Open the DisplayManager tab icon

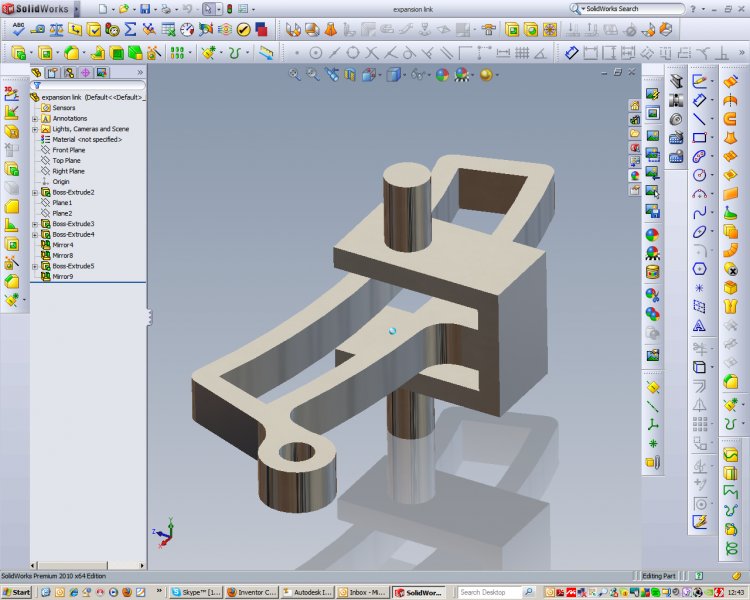101,72
